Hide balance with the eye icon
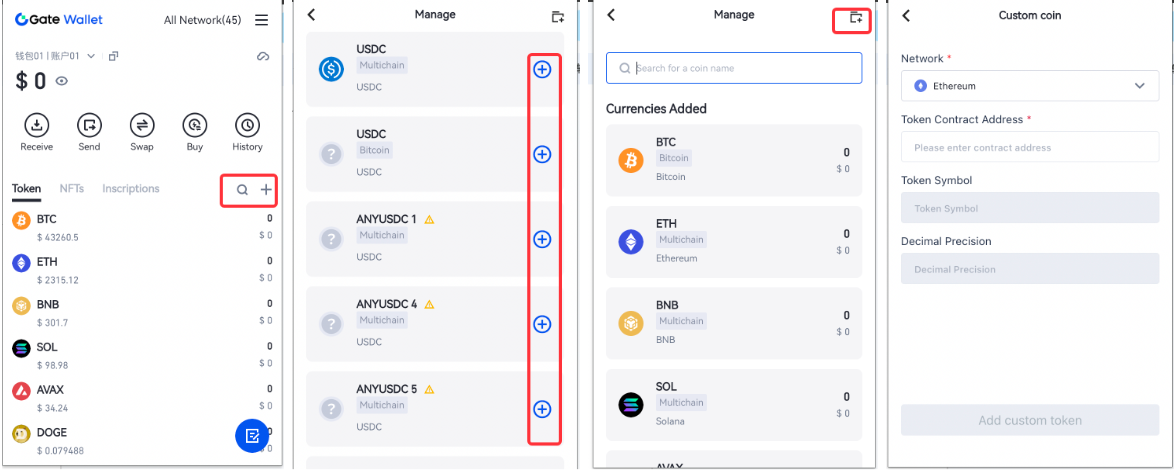1174x470 pixels. click(x=62, y=81)
